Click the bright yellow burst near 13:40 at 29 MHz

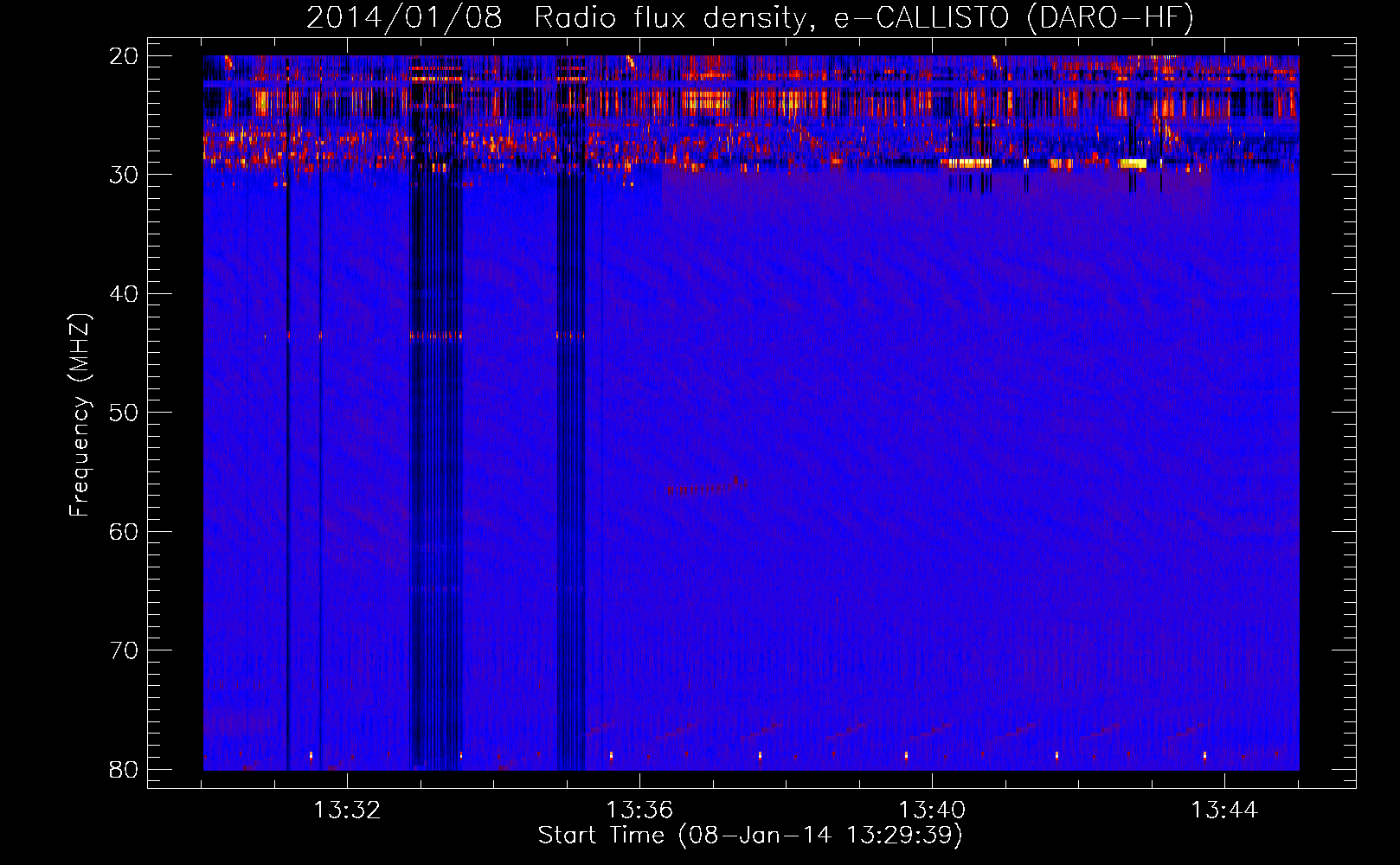[970, 163]
